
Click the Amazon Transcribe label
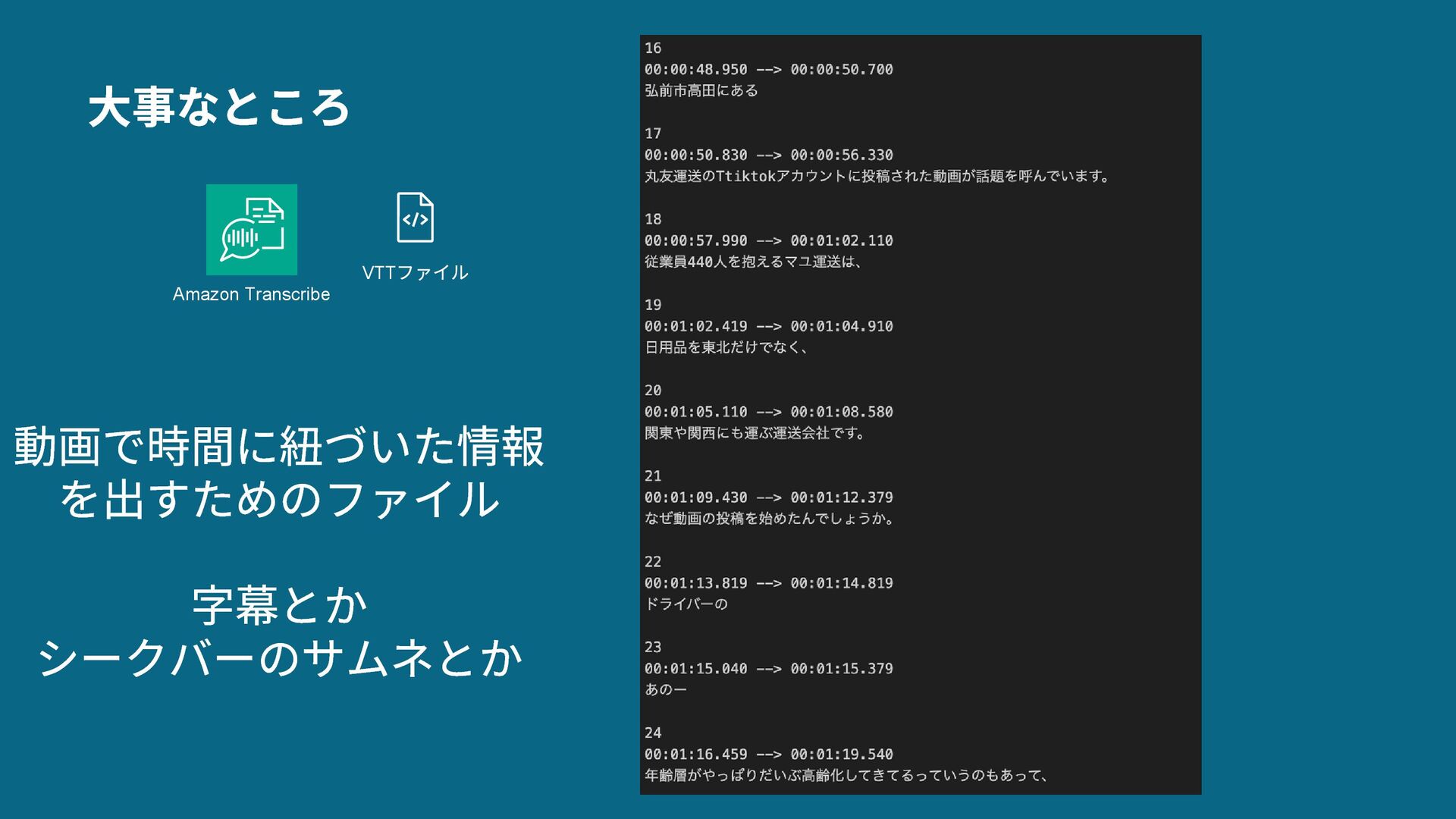tap(251, 294)
